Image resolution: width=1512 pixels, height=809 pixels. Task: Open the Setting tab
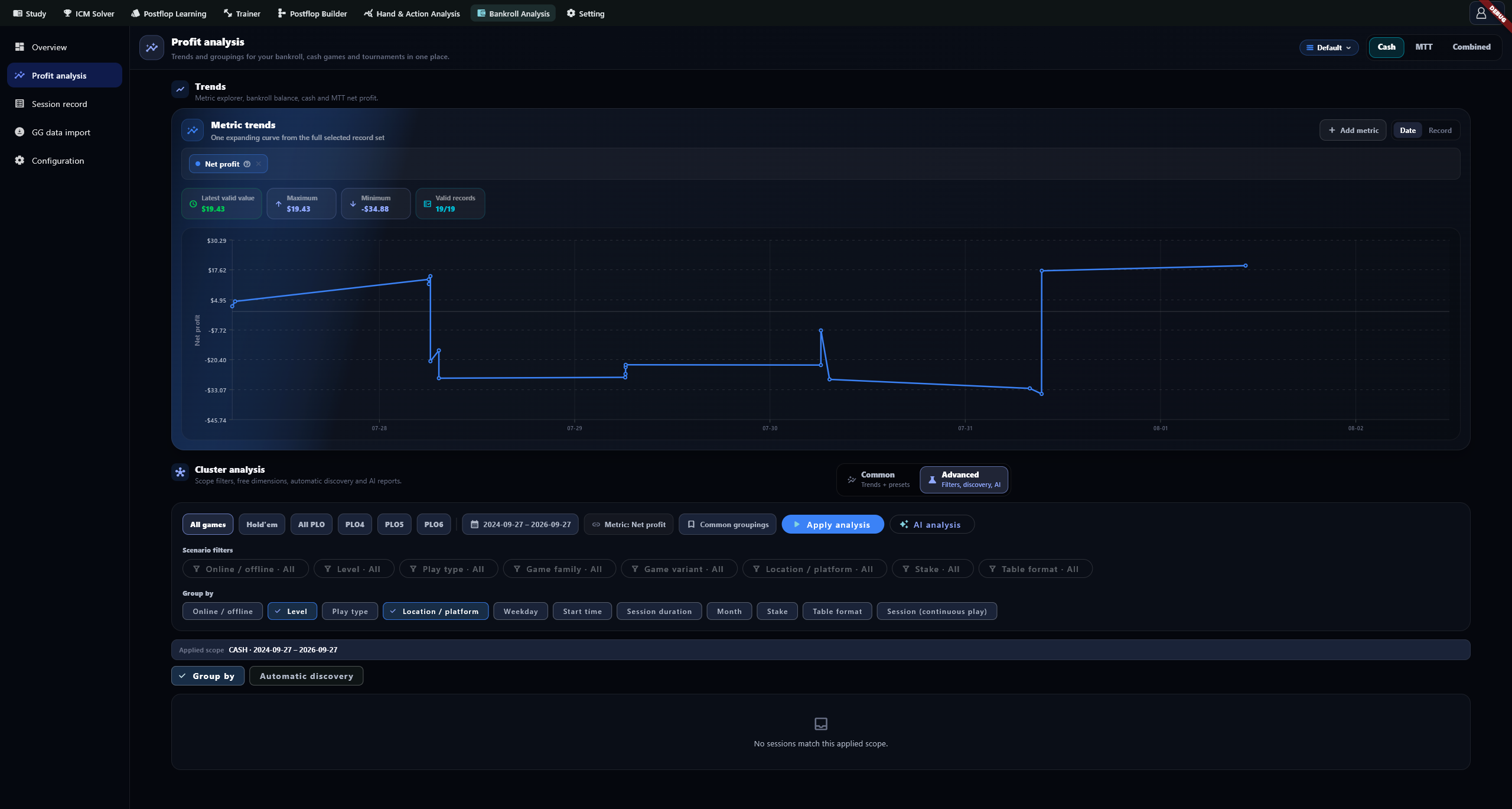tap(585, 13)
